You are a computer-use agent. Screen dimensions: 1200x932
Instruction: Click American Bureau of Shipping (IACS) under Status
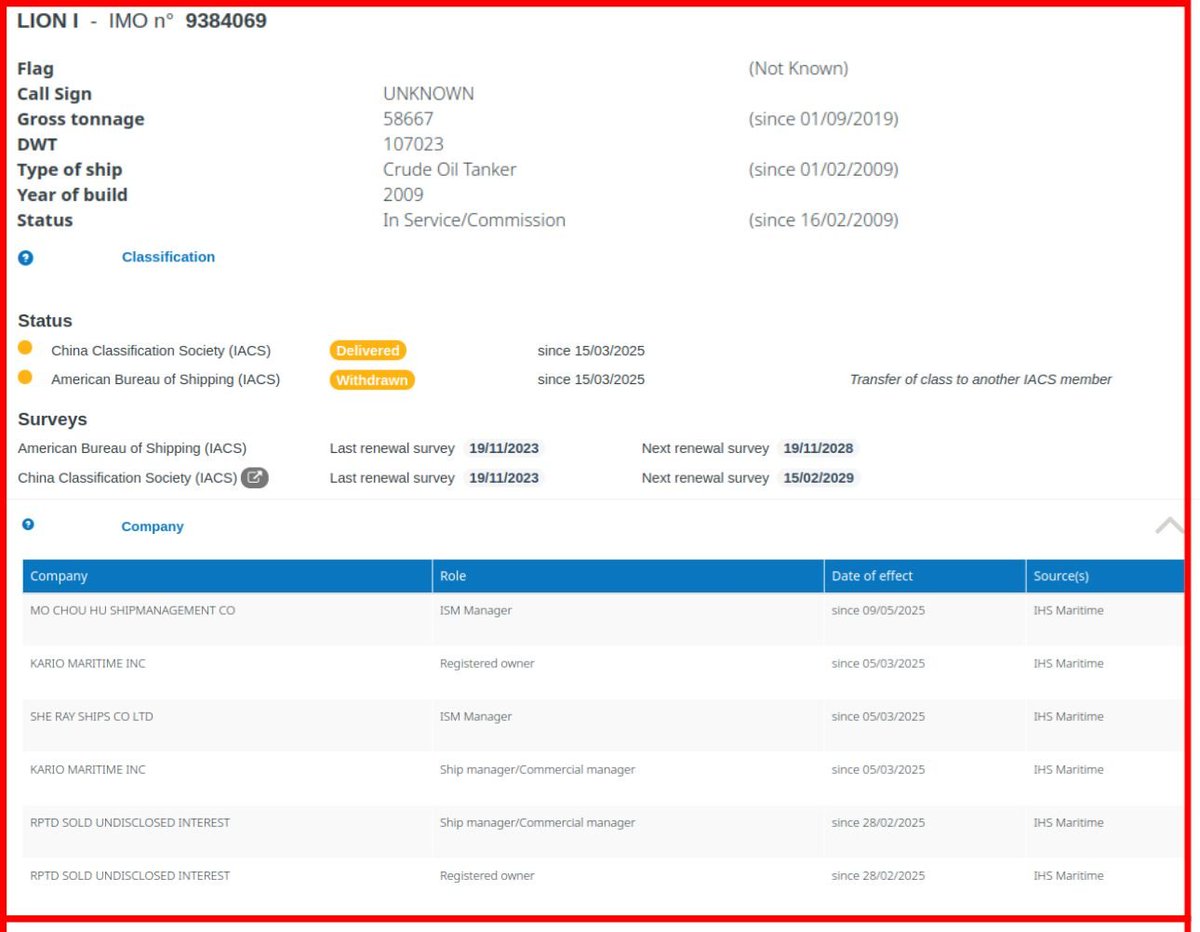click(166, 380)
